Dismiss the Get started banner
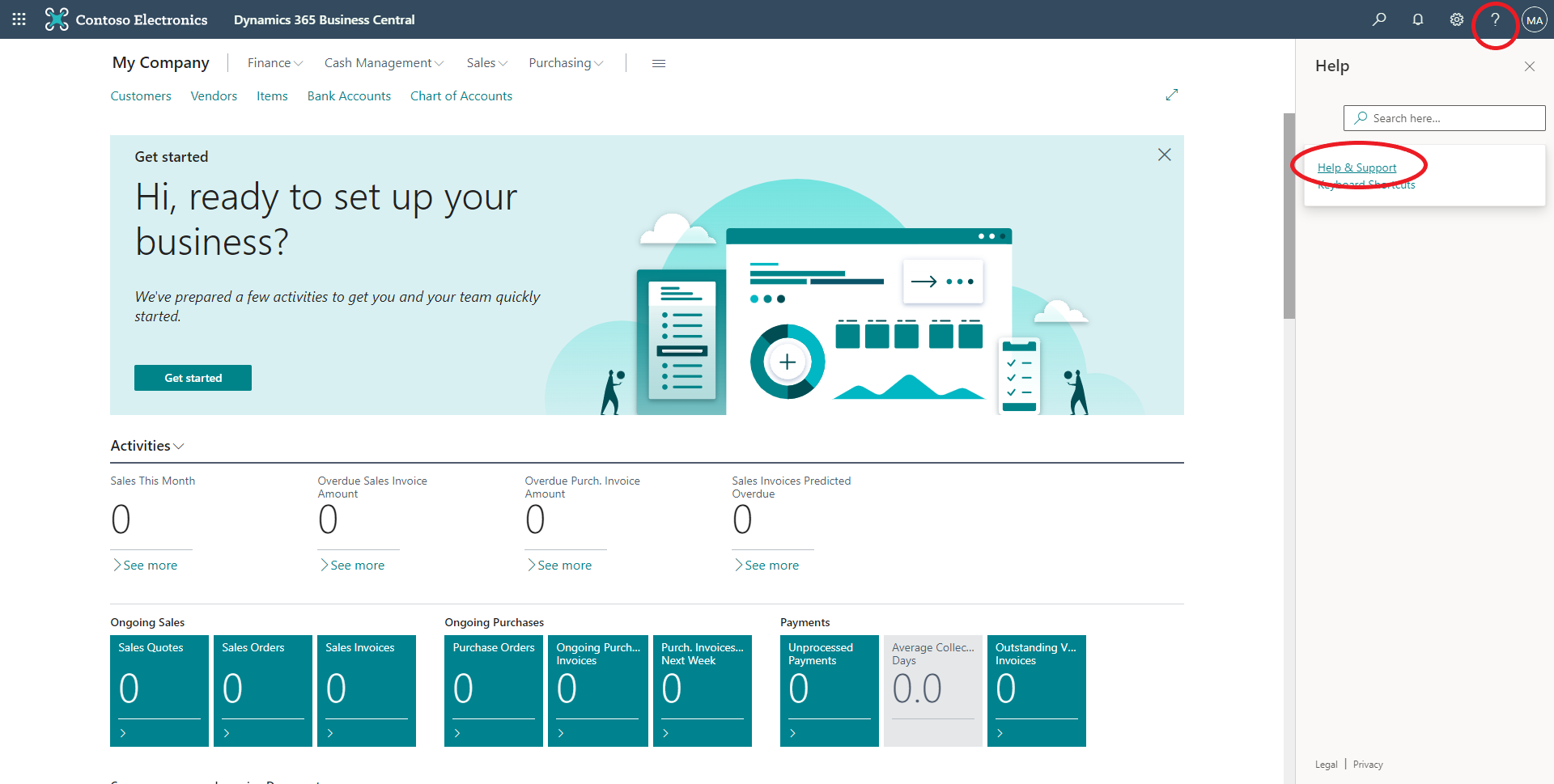The height and width of the screenshot is (784, 1554). pos(1165,155)
